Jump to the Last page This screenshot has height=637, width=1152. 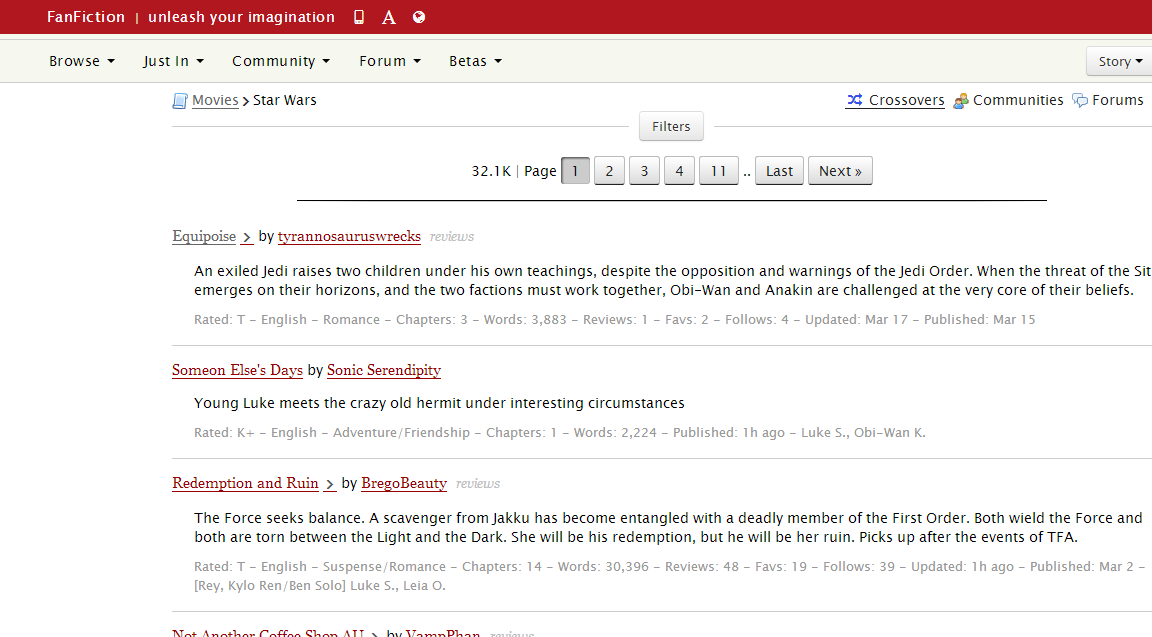tap(779, 170)
